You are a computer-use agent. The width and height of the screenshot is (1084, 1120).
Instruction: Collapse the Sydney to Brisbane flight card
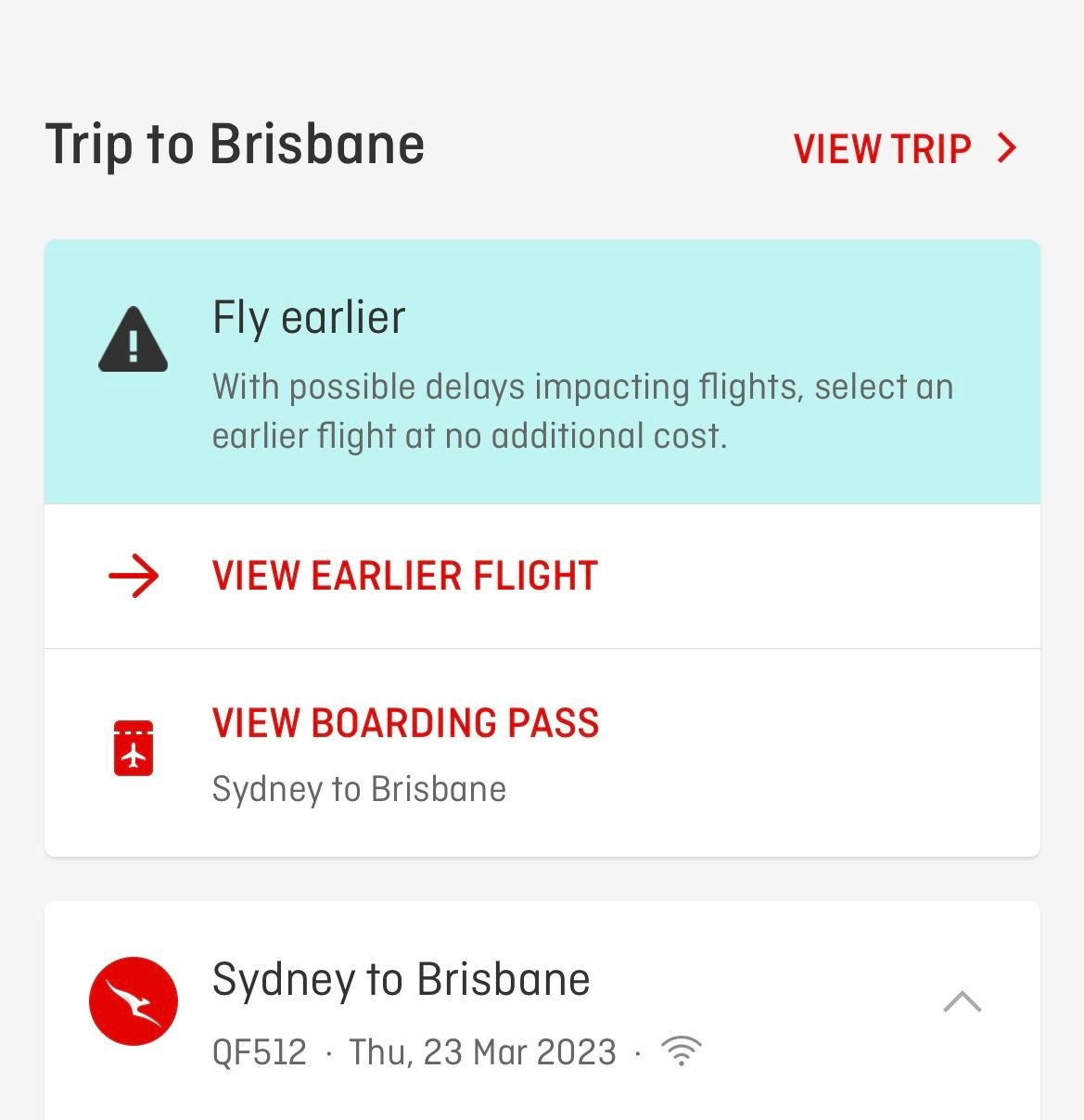(962, 1002)
